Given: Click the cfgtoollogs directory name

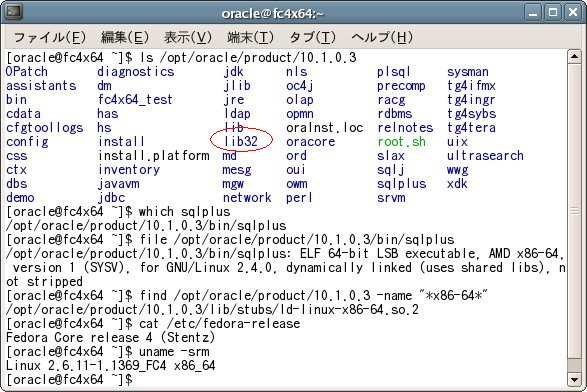Looking at the screenshot, I should (45, 128).
